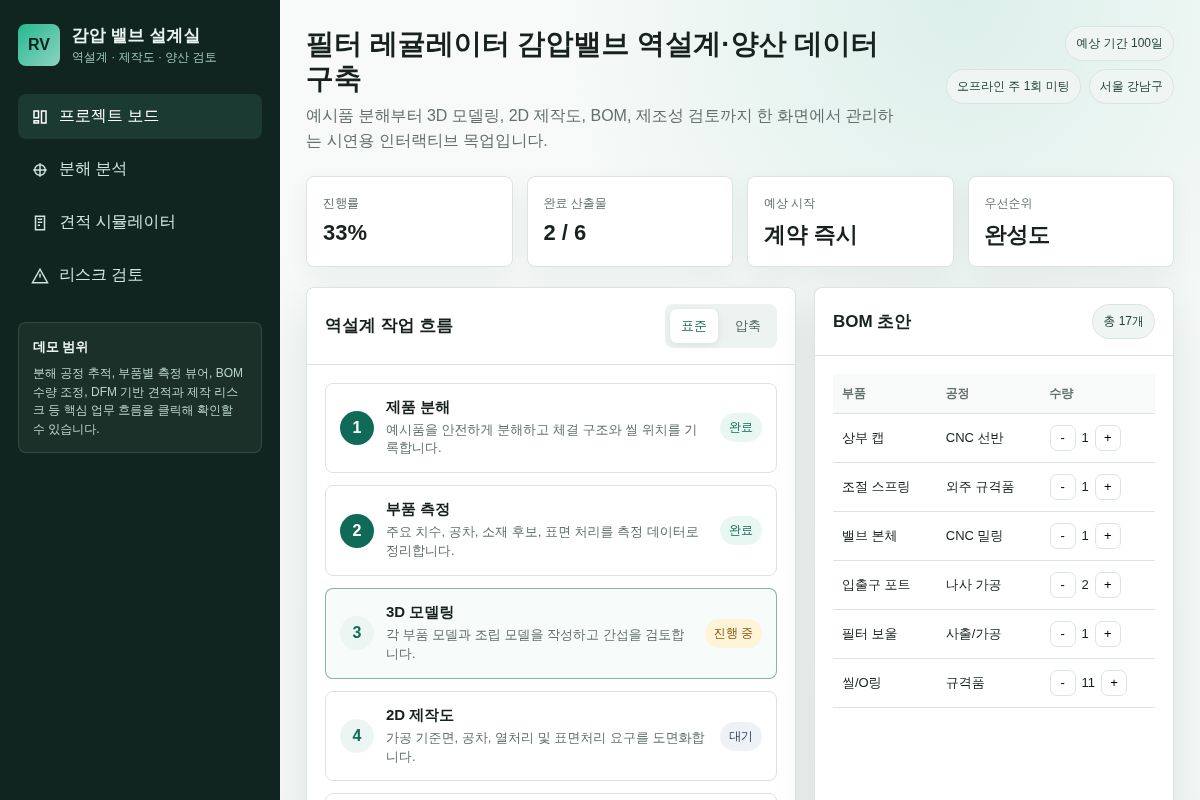Click the 리스크 검토 warning triangle icon
The height and width of the screenshot is (800, 1200).
click(x=40, y=276)
